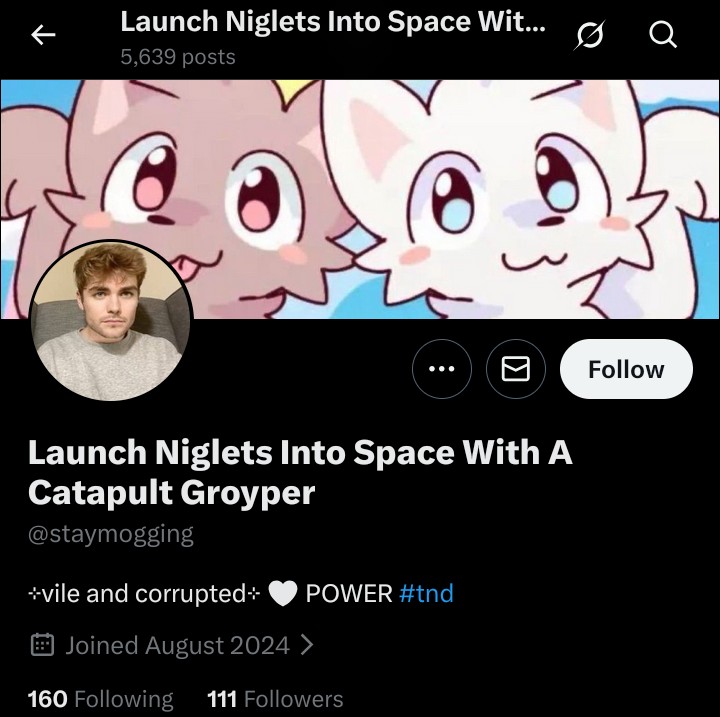Open the three-dot more options menu
The height and width of the screenshot is (717, 720).
click(x=441, y=369)
